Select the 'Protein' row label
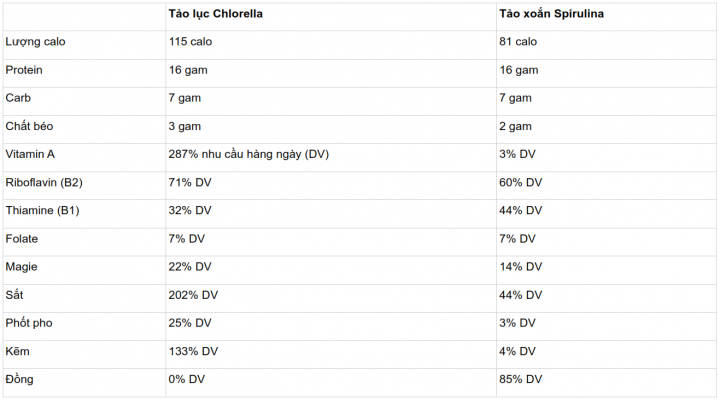The image size is (720, 400). pos(24,71)
